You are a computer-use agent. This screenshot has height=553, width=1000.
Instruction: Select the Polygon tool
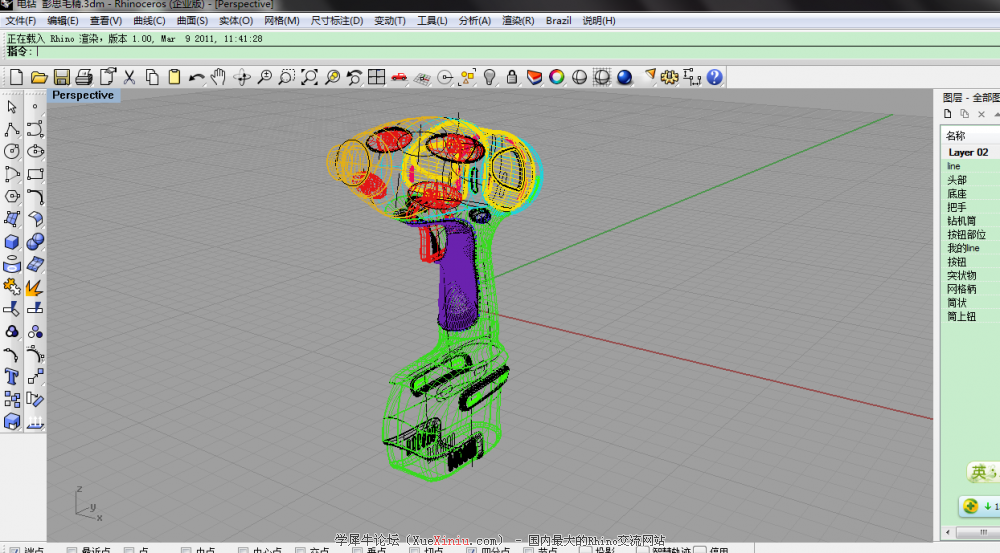pos(11,196)
